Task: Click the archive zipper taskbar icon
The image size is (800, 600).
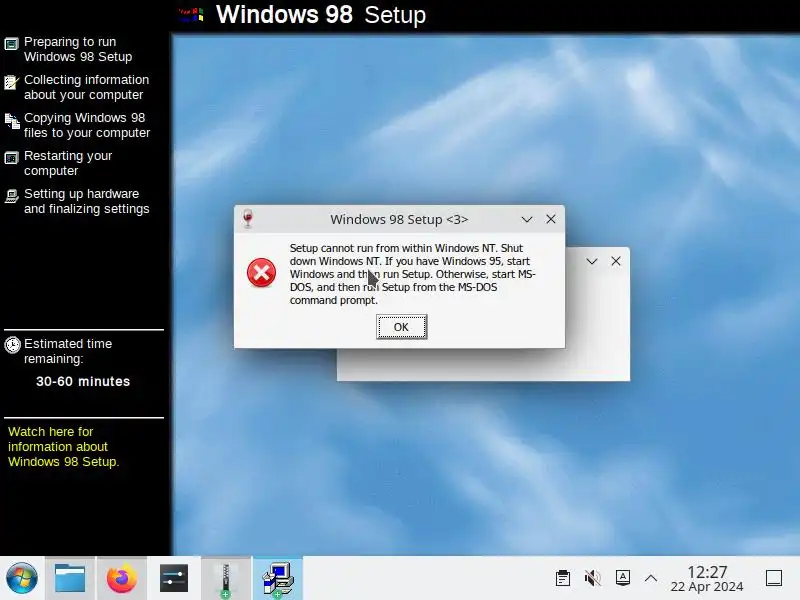Action: pos(226,580)
